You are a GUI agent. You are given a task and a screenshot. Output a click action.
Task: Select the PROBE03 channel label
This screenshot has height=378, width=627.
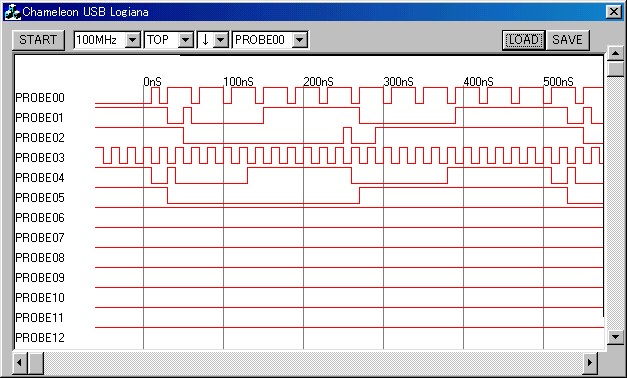pos(40,158)
